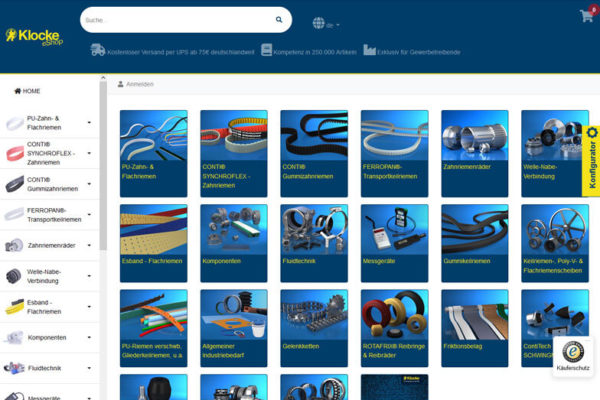Select Esband - Flachriemen sidebar menu label

[x=44, y=307]
